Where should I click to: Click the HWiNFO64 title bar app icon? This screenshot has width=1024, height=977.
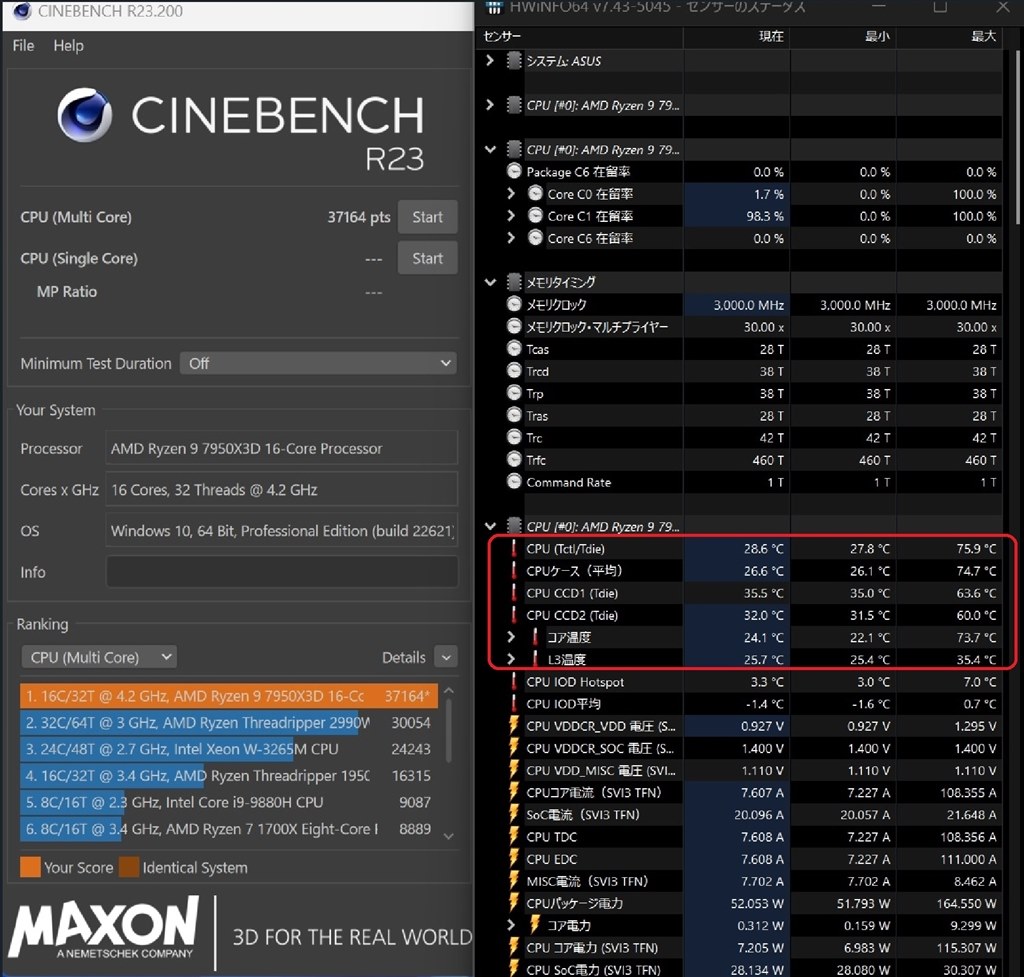tap(494, 7)
